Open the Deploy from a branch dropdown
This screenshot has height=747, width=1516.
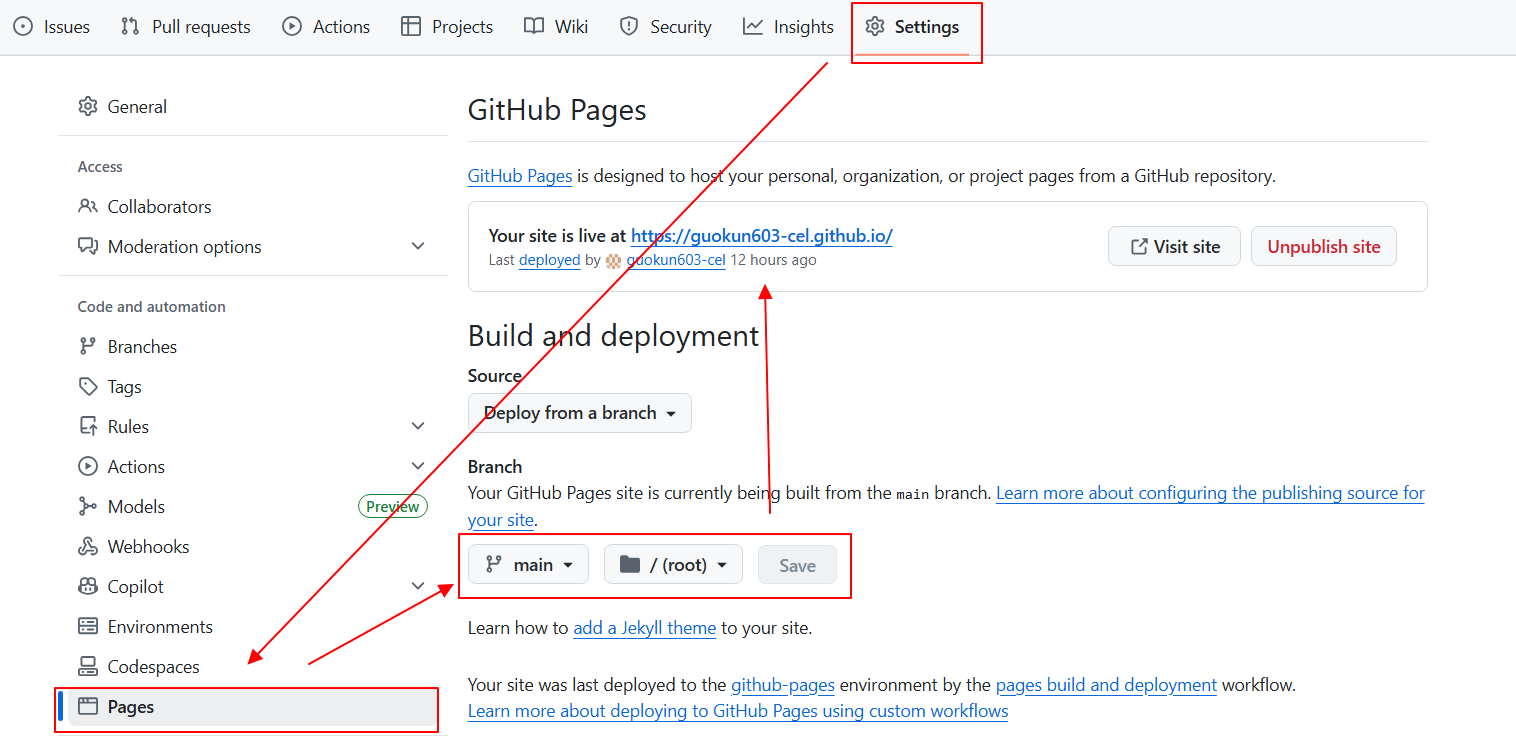(579, 413)
